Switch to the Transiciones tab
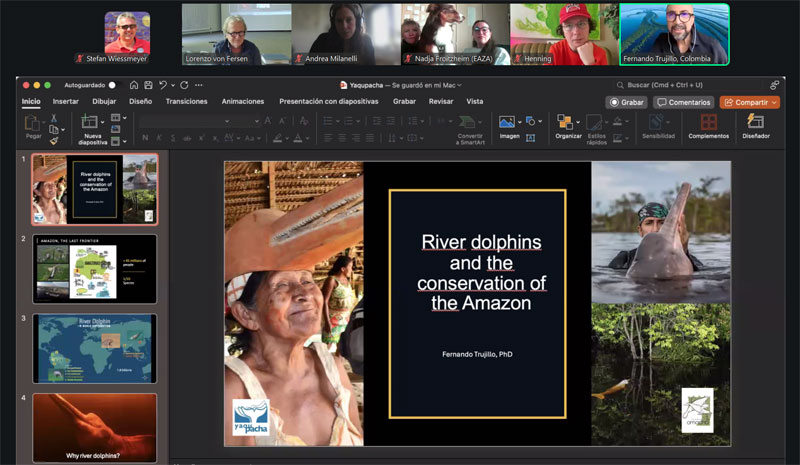 (x=186, y=102)
